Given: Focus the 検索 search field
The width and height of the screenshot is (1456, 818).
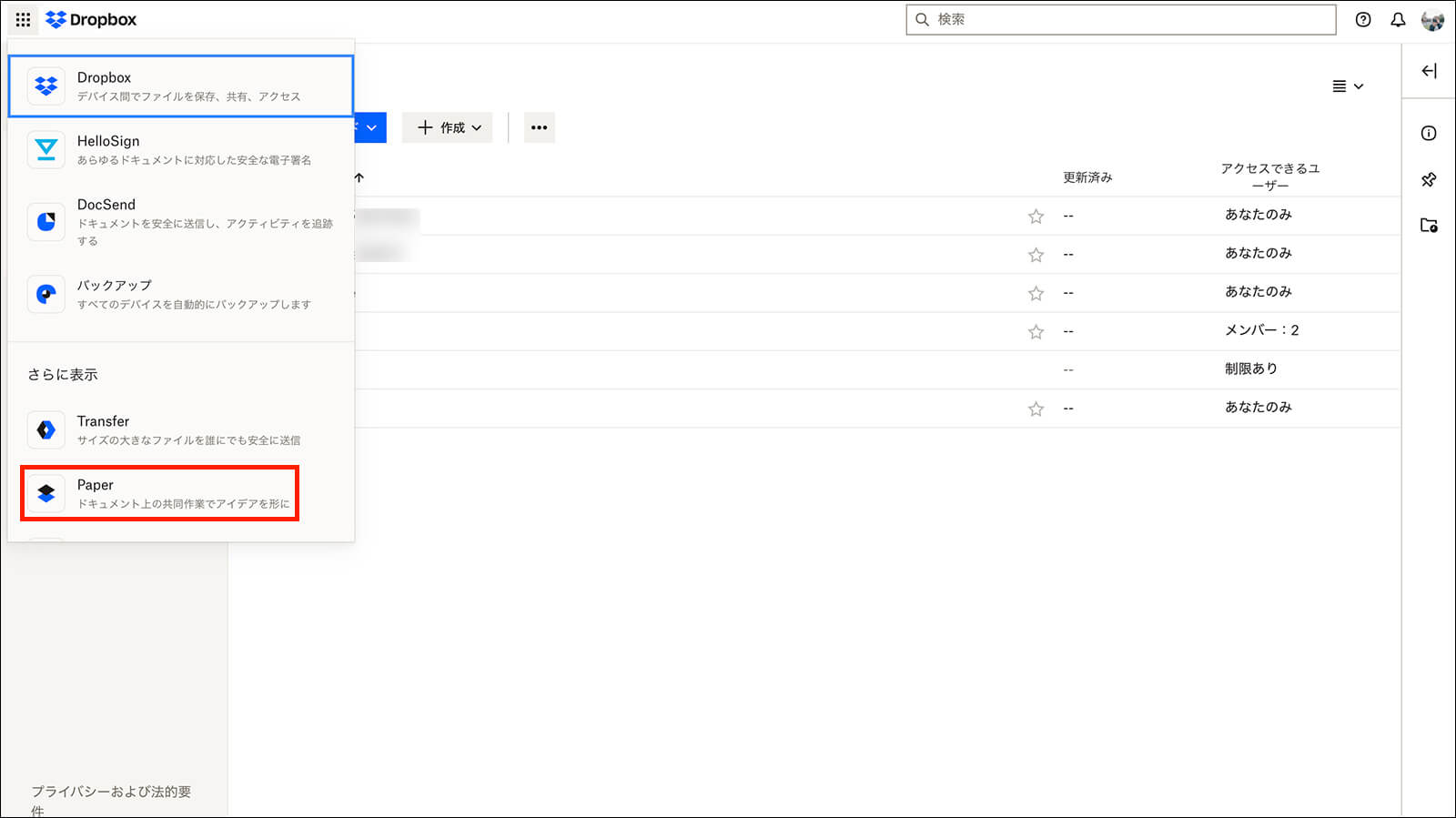Looking at the screenshot, I should point(1121,19).
